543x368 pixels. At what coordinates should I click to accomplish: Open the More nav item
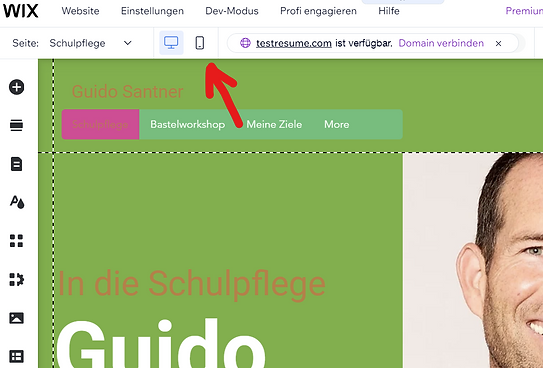(x=337, y=124)
